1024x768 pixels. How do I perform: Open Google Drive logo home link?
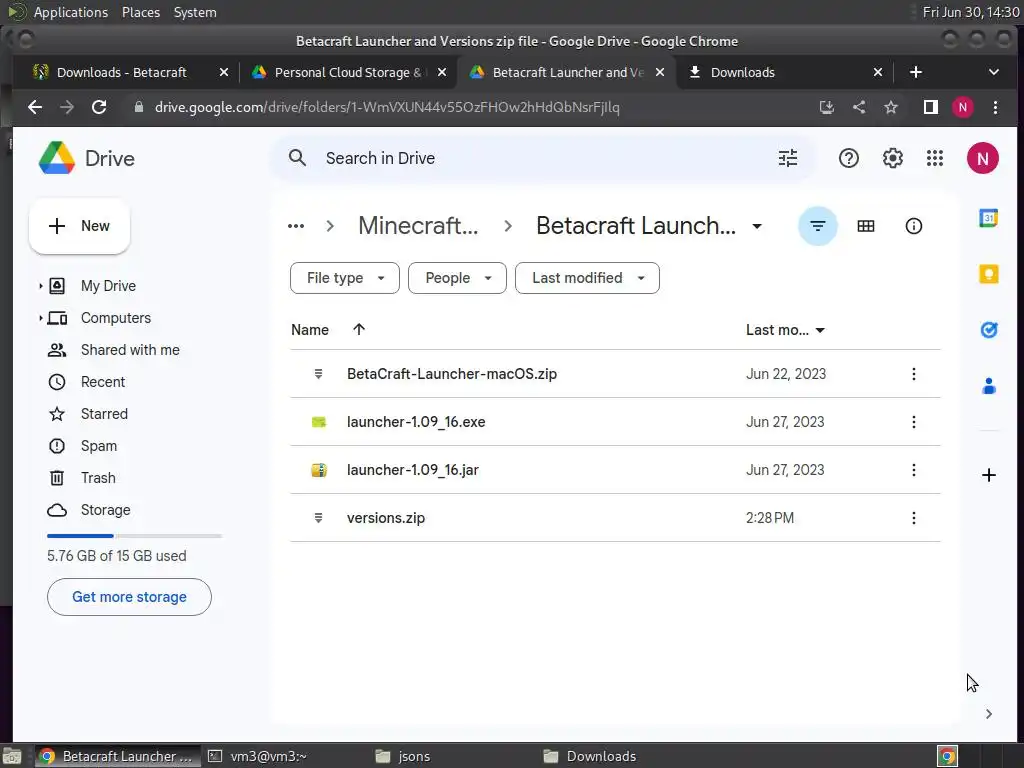click(86, 158)
